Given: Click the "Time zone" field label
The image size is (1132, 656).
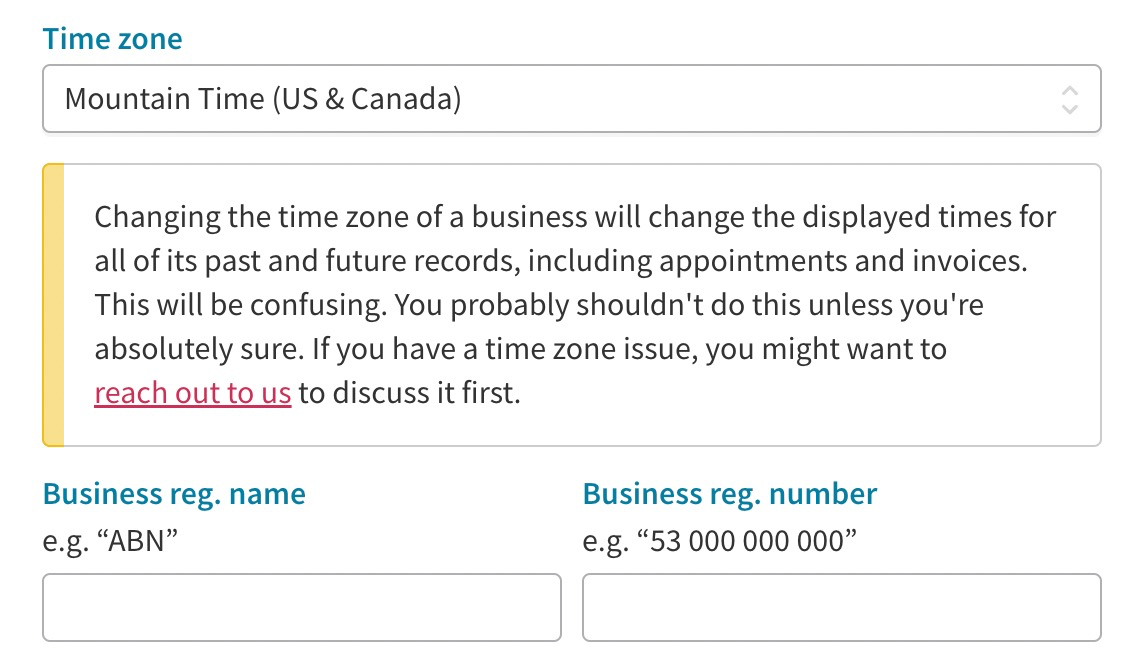Looking at the screenshot, I should point(112,40).
